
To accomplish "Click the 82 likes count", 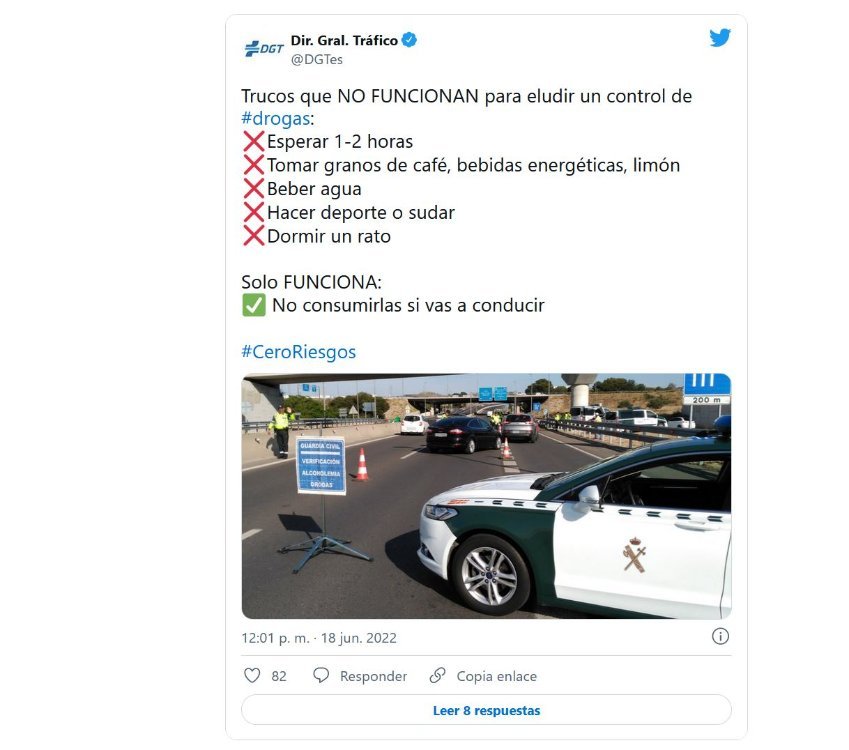I will tap(279, 676).
